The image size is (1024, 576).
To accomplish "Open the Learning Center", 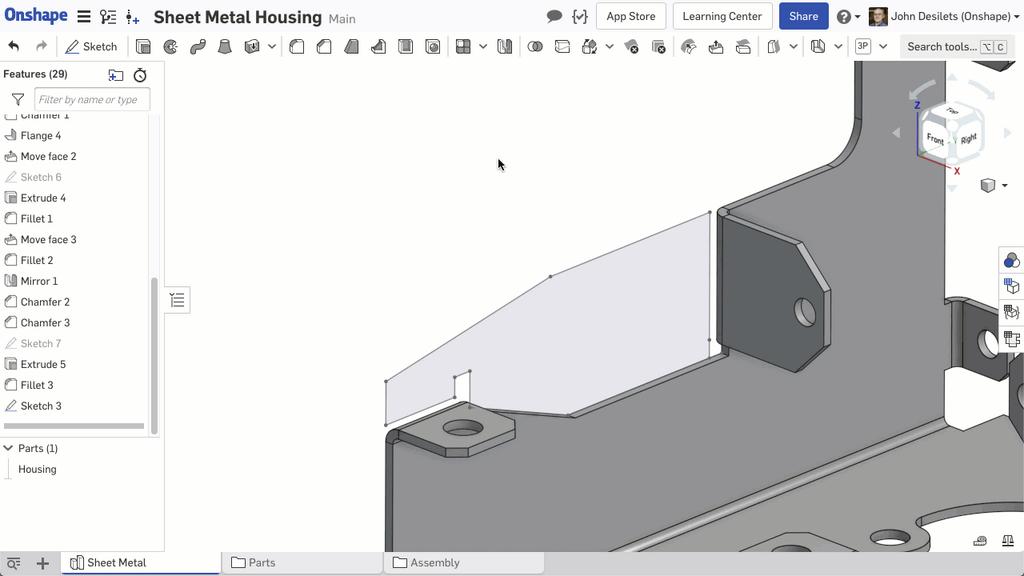I will tap(721, 16).
